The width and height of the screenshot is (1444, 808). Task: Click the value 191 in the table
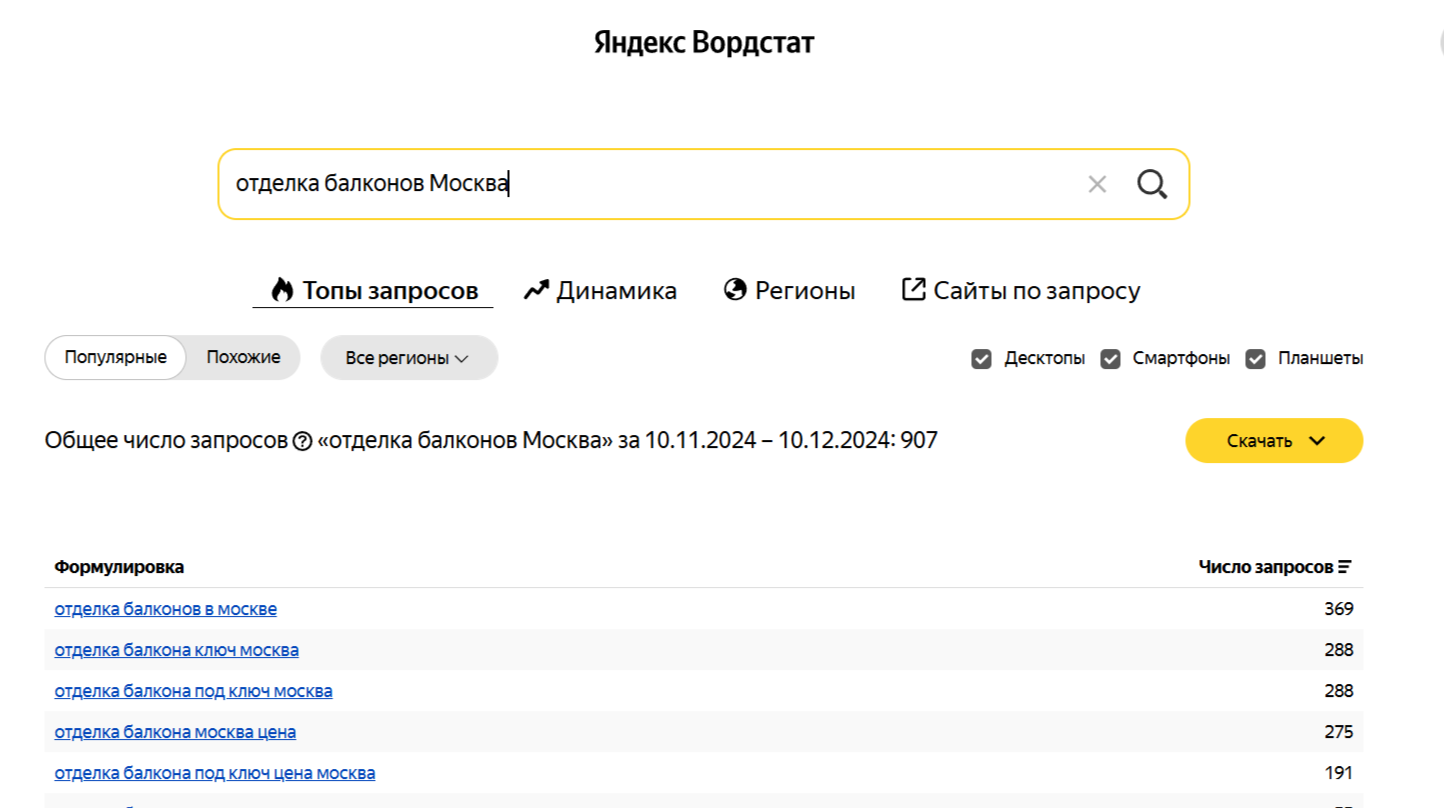coord(1340,773)
